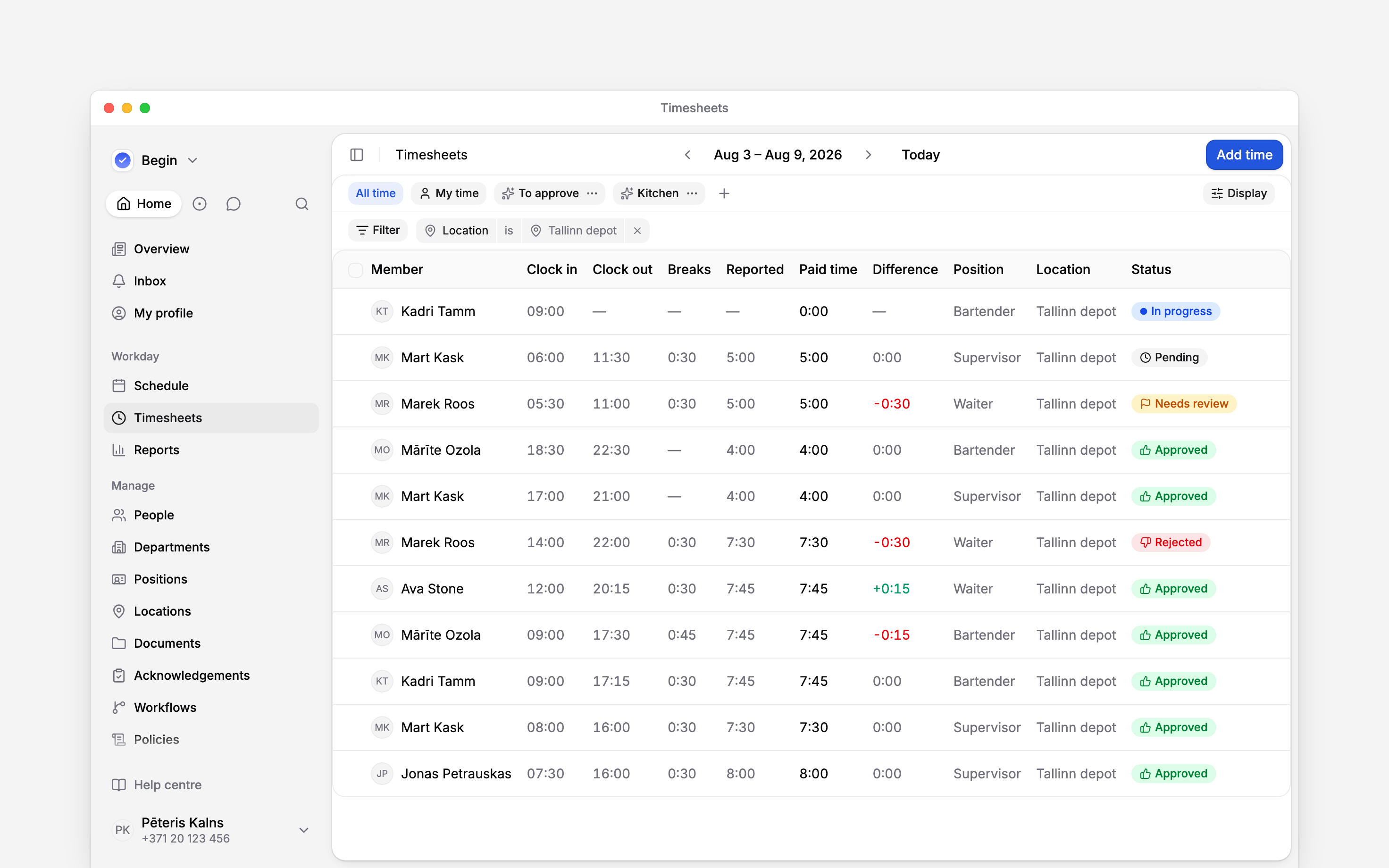Expand Pēteris Kalns account menu
This screenshot has width=1389, height=868.
point(210,830)
